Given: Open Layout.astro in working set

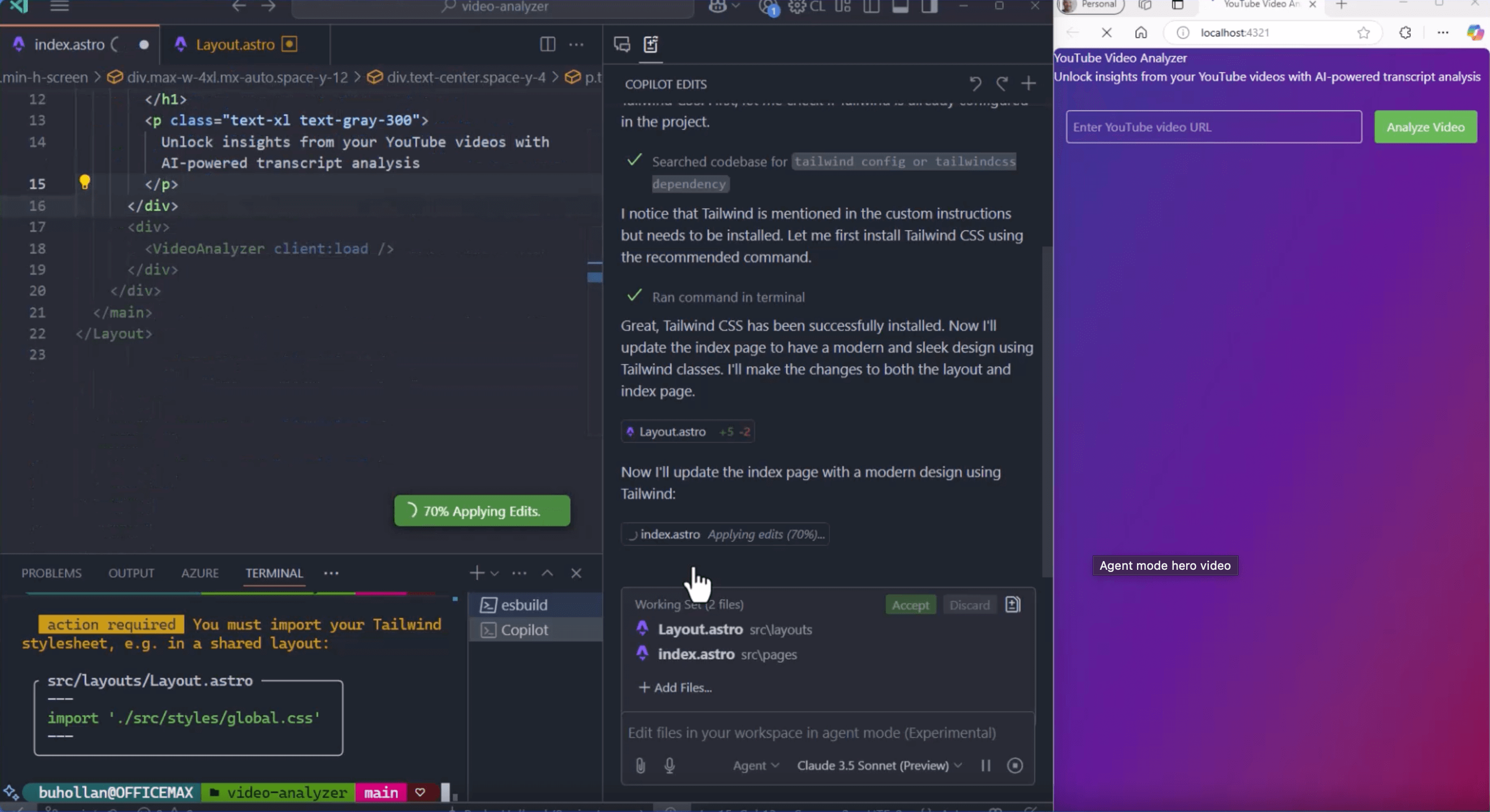Looking at the screenshot, I should click(x=723, y=629).
